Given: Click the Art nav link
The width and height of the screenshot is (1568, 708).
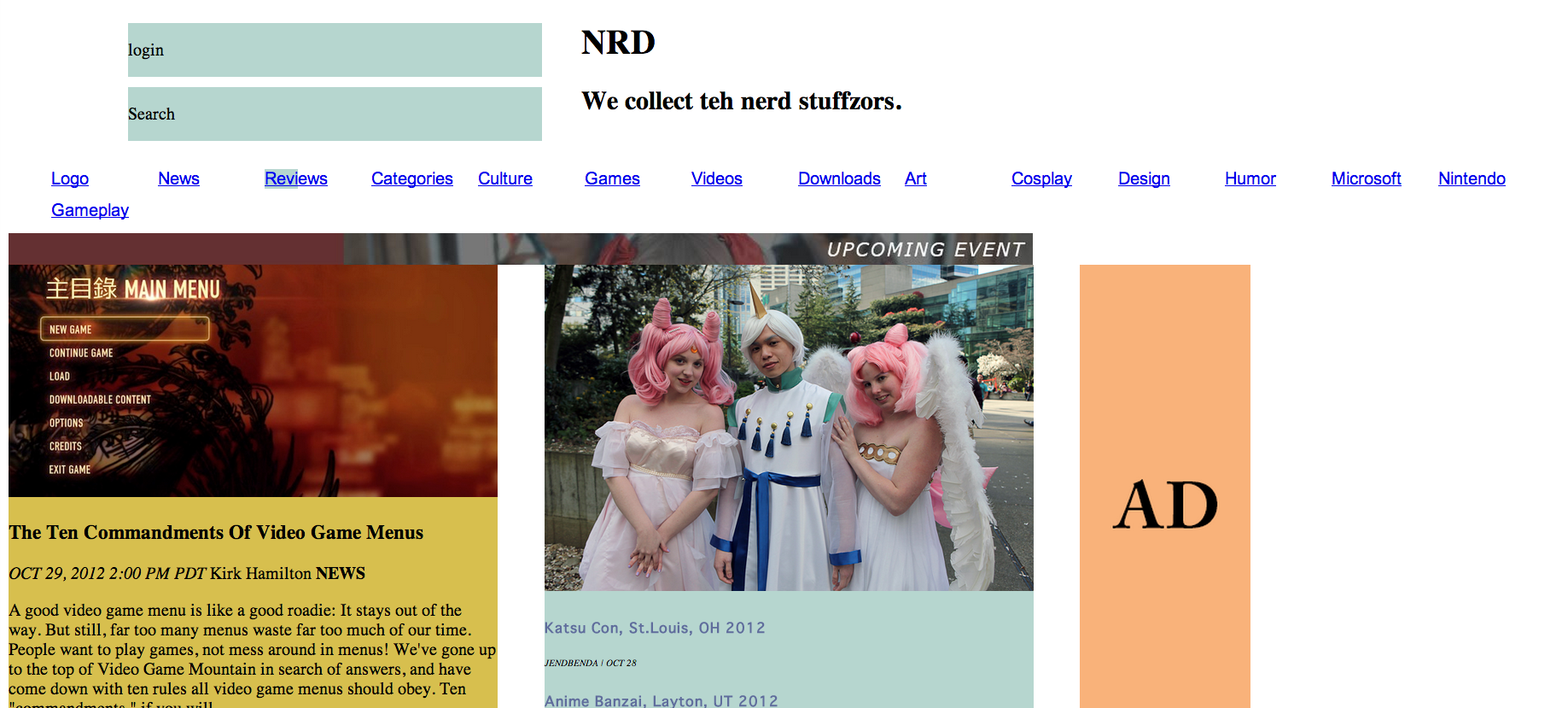Looking at the screenshot, I should click(x=916, y=178).
